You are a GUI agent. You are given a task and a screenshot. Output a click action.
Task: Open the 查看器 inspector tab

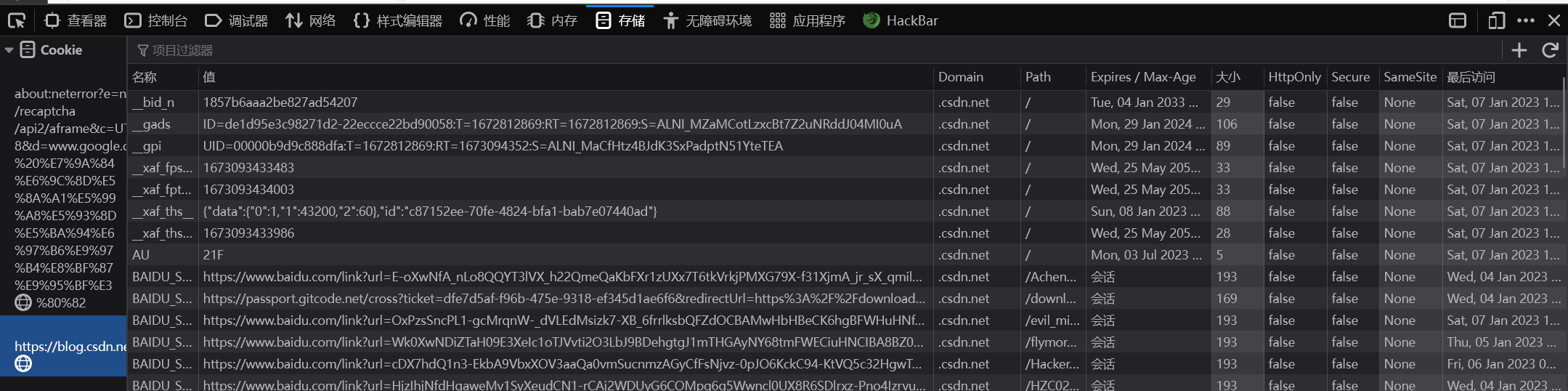76,20
